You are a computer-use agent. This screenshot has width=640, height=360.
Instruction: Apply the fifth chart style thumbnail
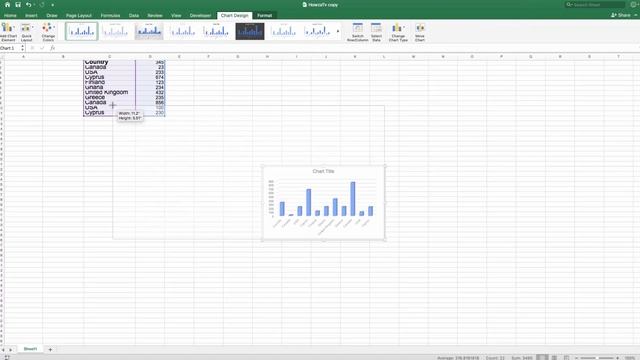point(216,31)
